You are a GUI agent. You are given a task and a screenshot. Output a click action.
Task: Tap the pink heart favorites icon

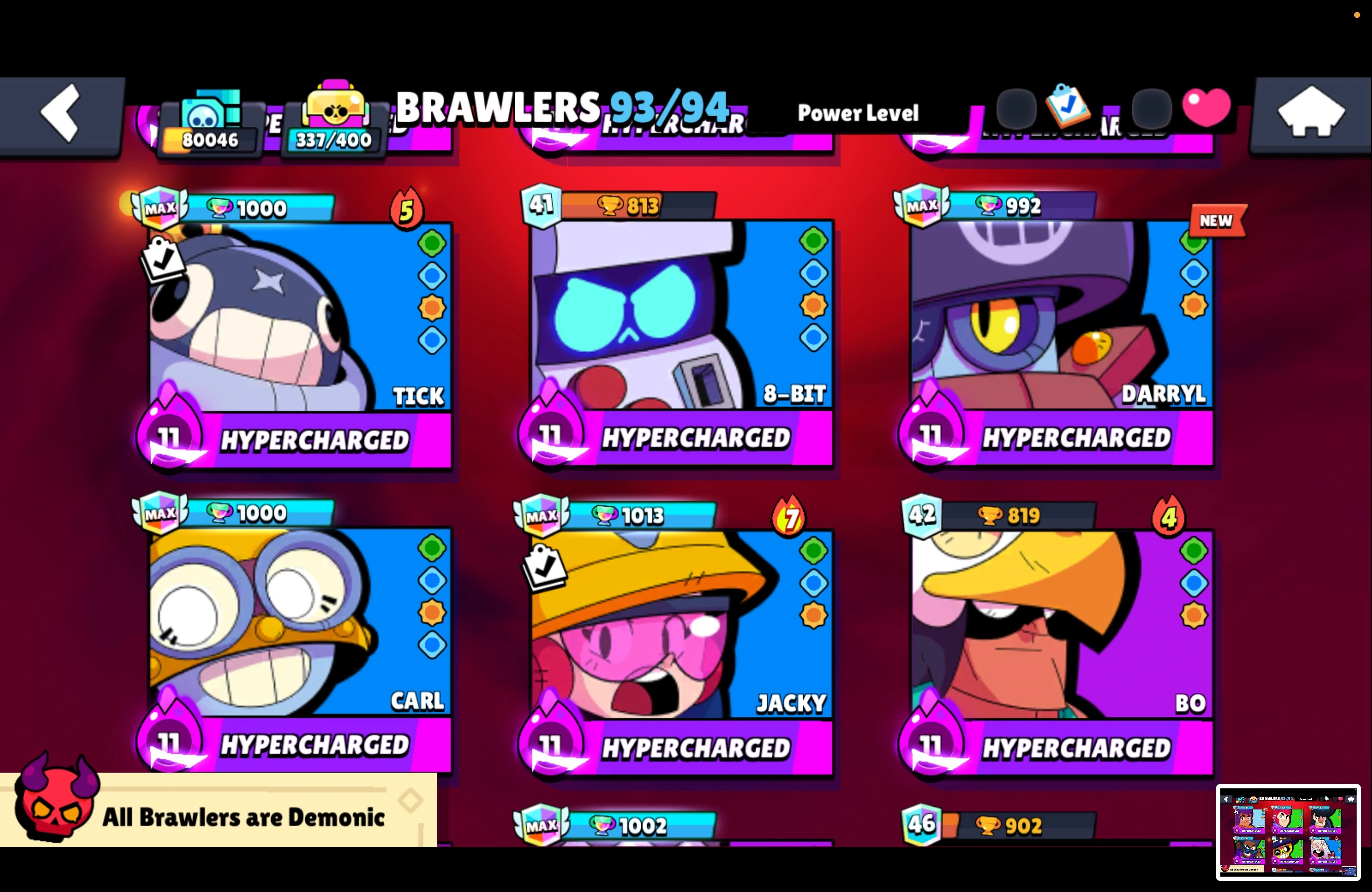(x=1206, y=107)
